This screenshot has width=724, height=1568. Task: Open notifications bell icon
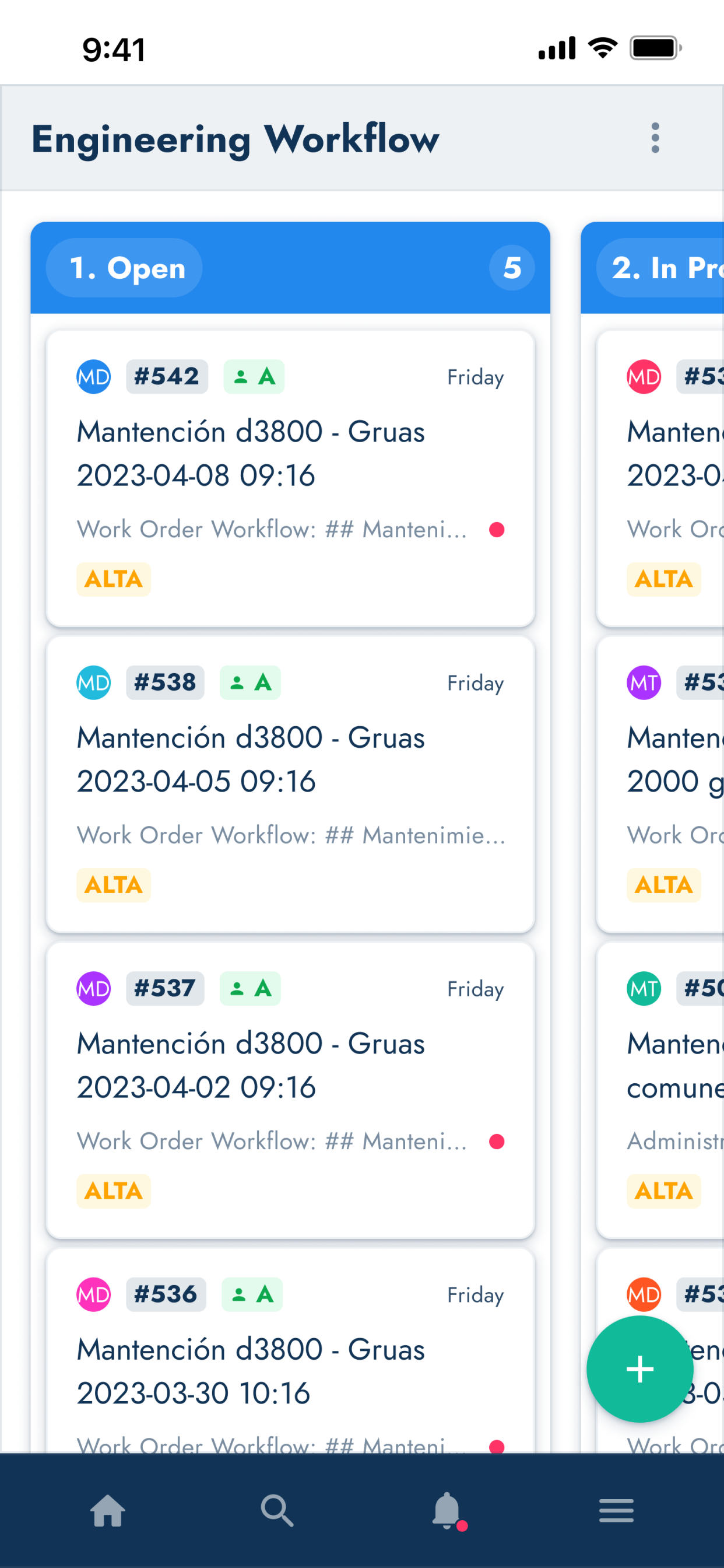click(x=448, y=1511)
